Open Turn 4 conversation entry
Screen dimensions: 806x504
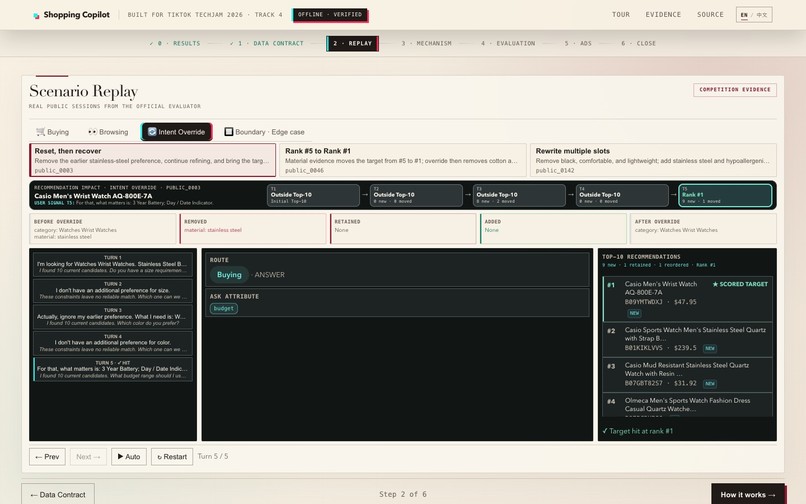point(113,343)
